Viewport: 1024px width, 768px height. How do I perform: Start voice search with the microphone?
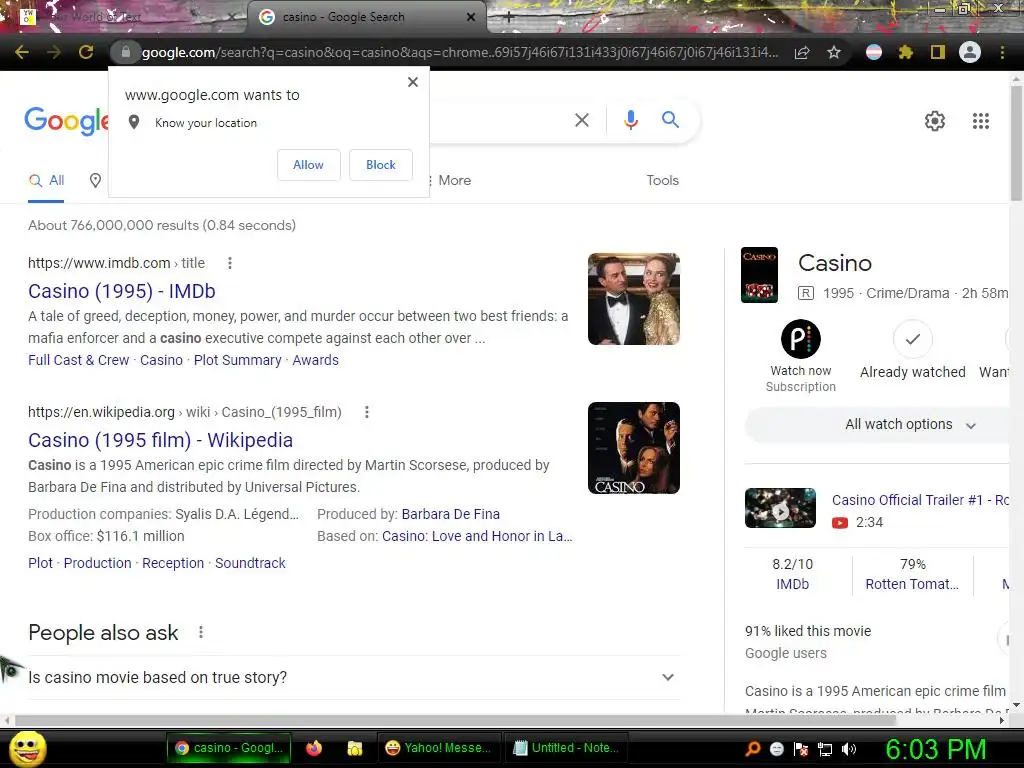point(630,120)
